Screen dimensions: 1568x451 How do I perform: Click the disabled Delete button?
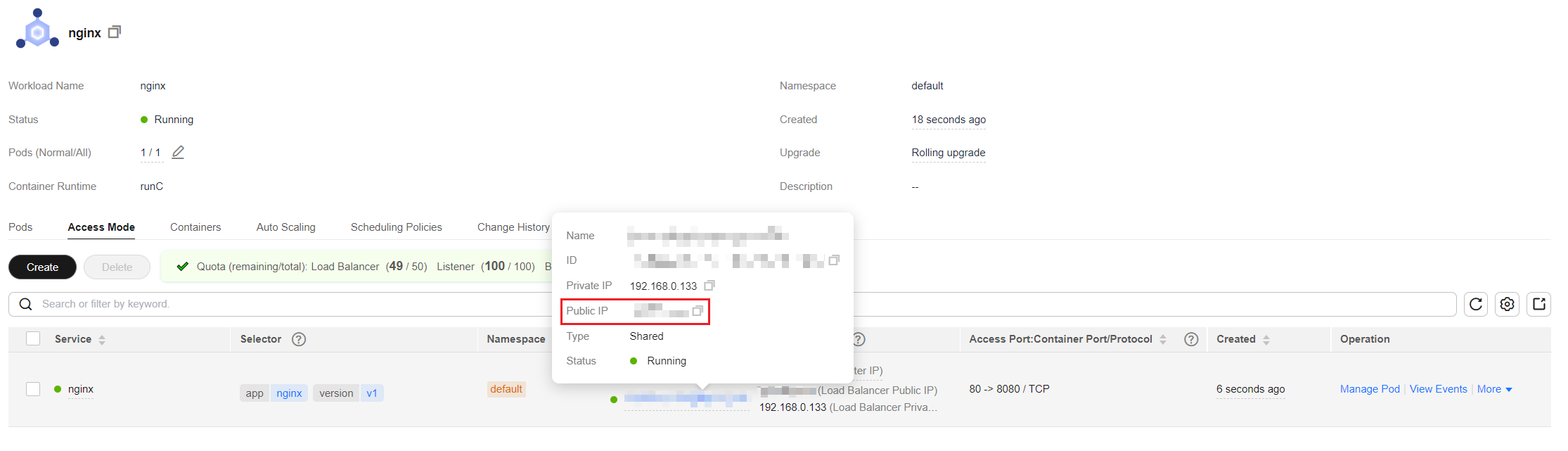pos(117,267)
